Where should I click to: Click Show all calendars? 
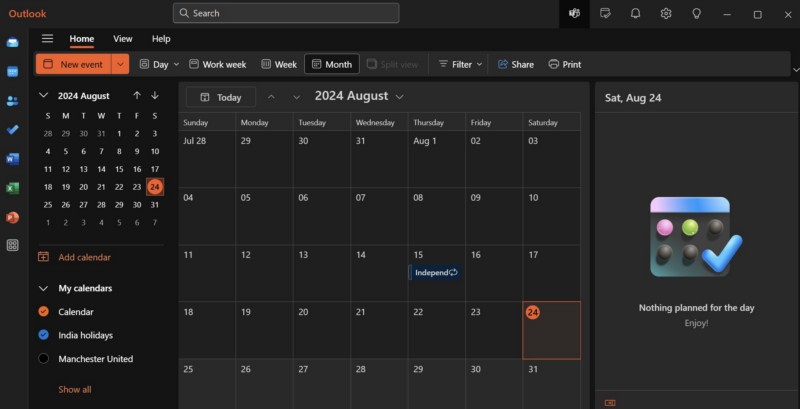point(74,390)
